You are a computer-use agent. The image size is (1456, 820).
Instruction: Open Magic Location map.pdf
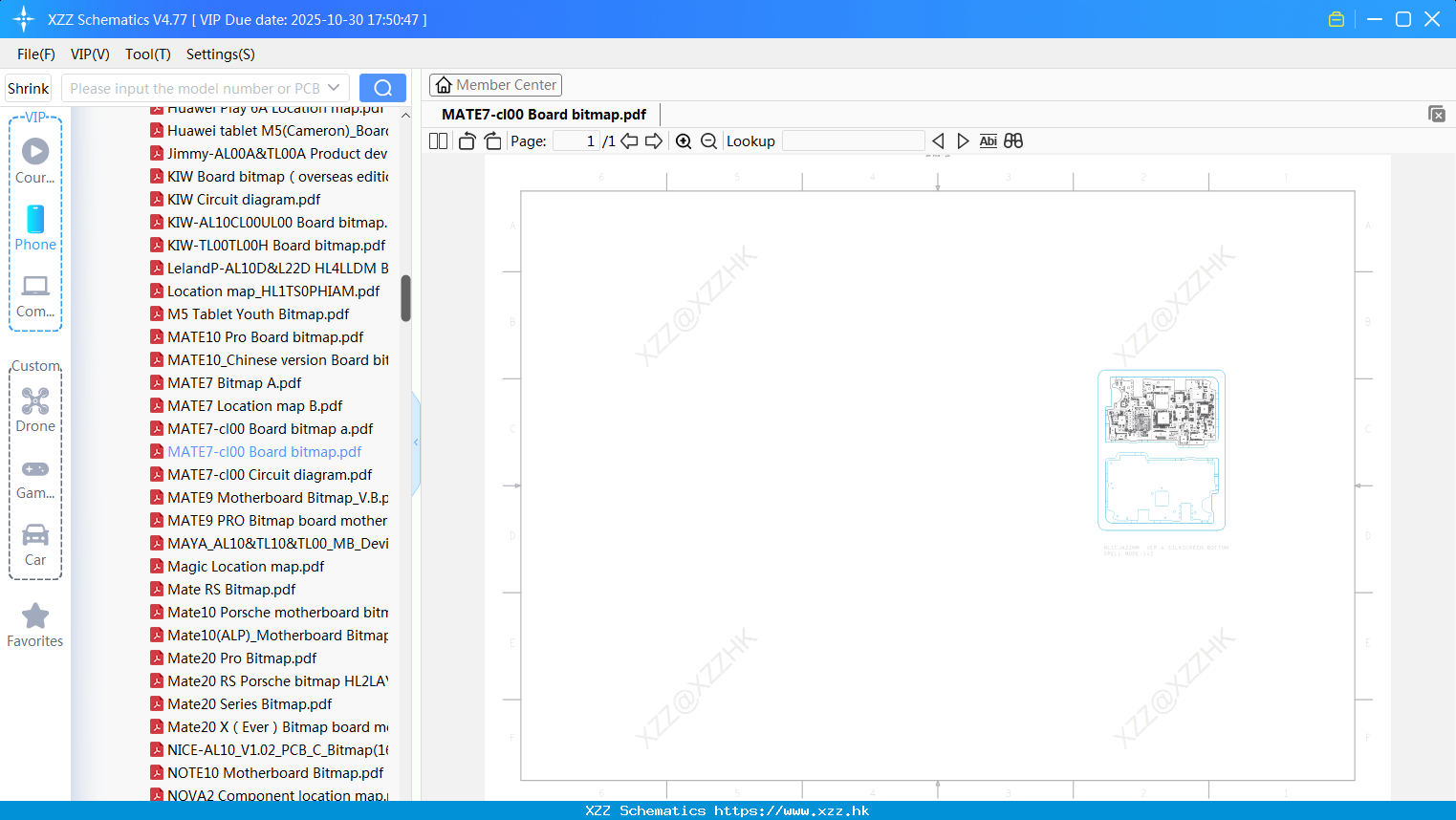pos(246,567)
